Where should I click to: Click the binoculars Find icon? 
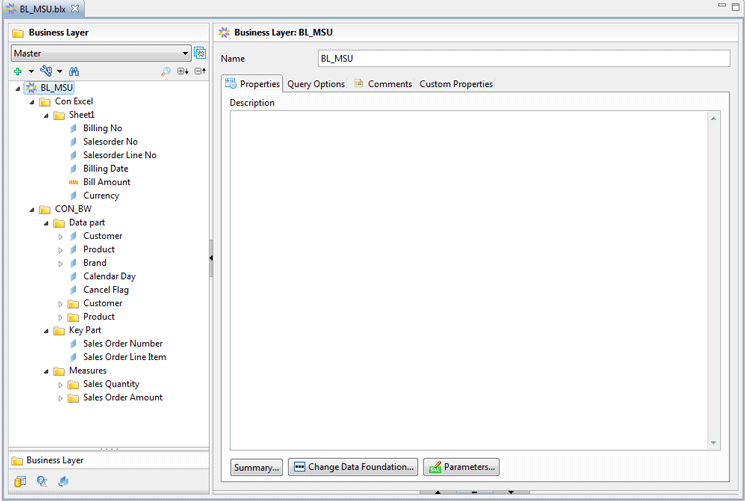pyautogui.click(x=74, y=71)
